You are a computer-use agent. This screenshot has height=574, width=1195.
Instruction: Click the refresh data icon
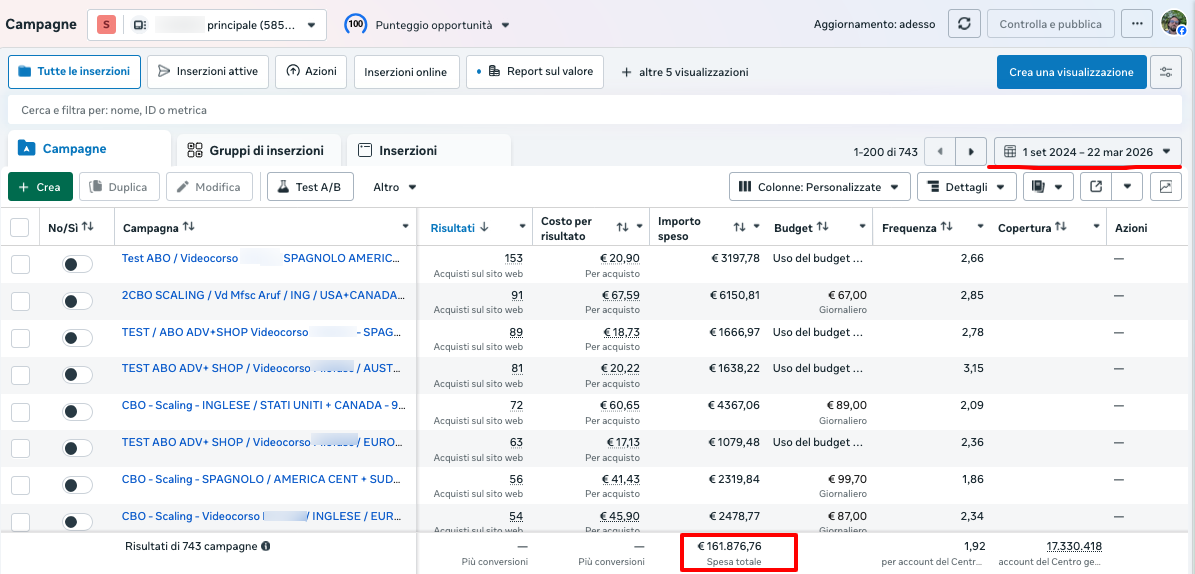pos(963,24)
